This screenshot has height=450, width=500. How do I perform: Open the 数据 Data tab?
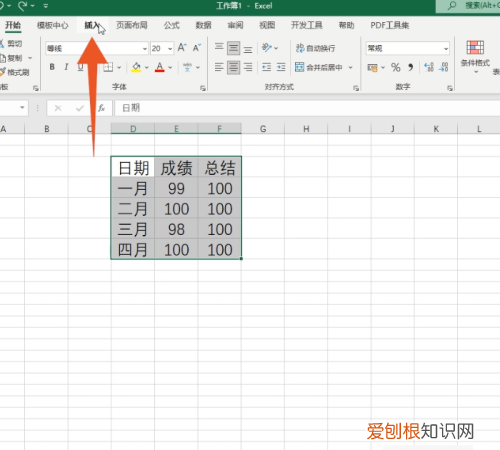203,25
